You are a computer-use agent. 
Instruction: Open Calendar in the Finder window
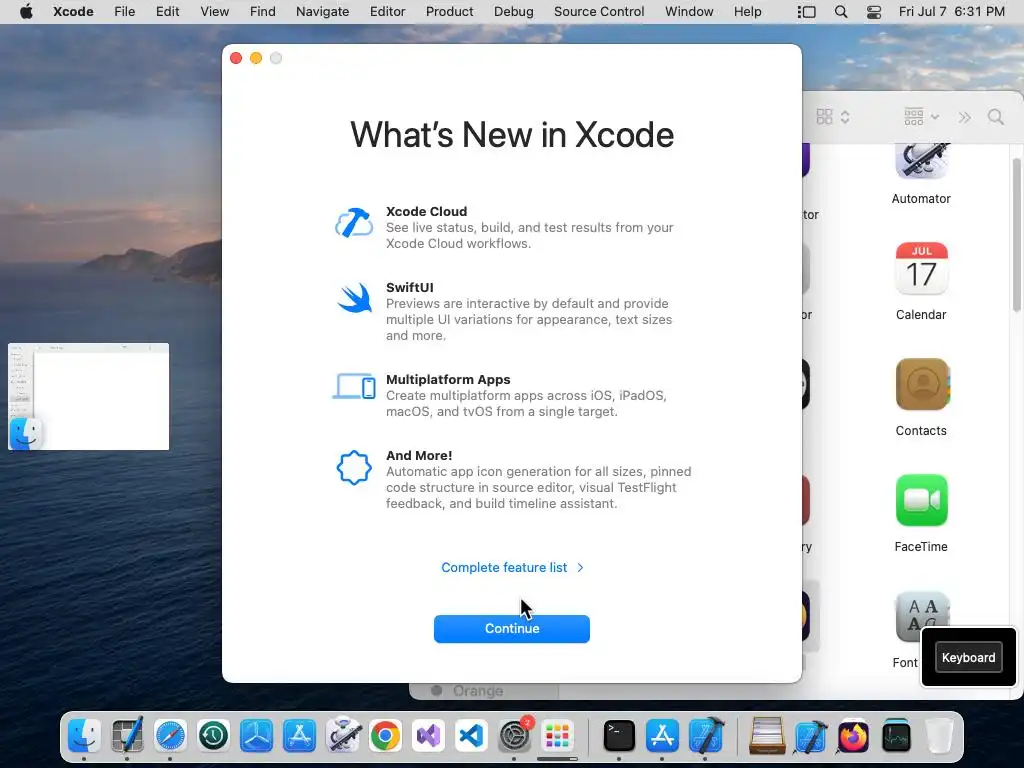(x=921, y=281)
